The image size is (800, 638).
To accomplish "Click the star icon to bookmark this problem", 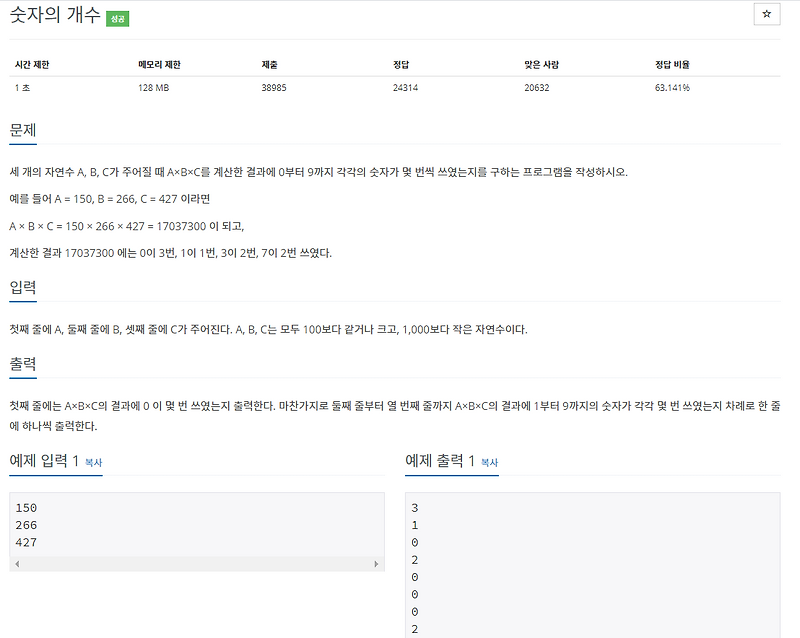I will pyautogui.click(x=766, y=14).
